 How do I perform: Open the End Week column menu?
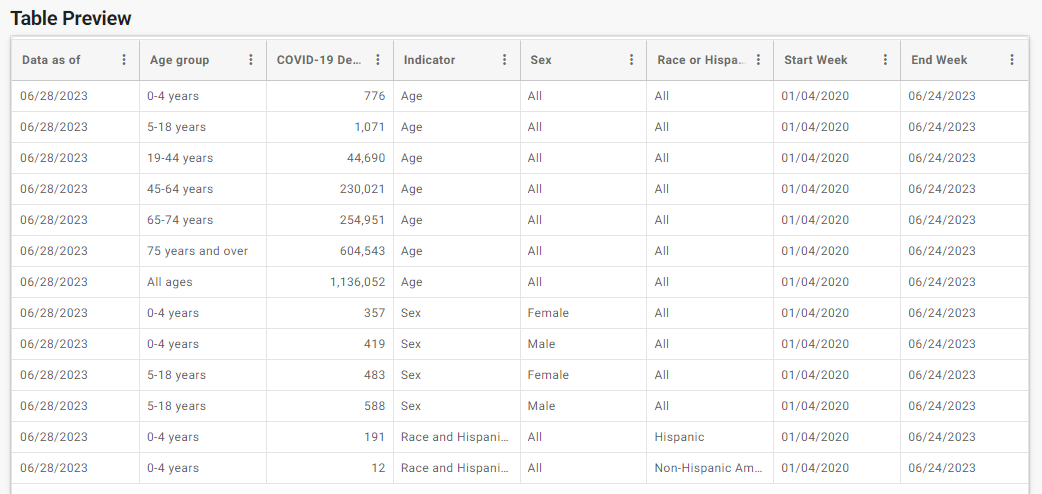point(1012,60)
